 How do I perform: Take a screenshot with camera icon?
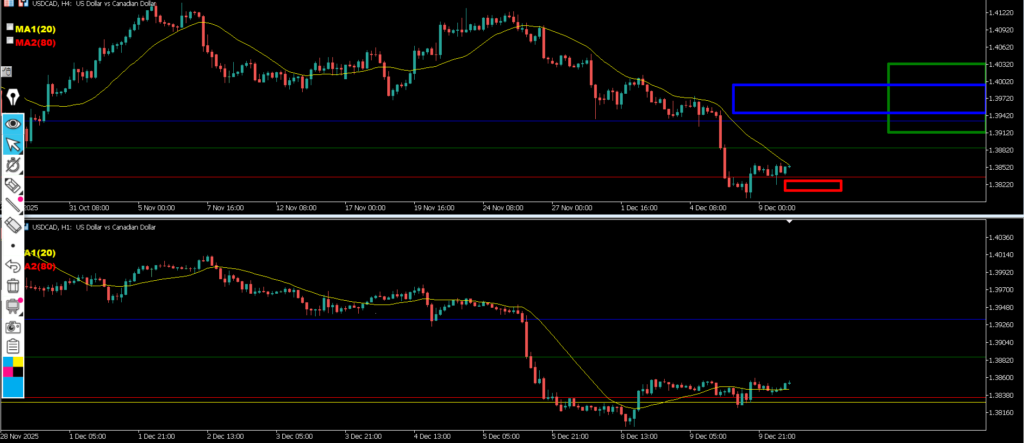13,327
